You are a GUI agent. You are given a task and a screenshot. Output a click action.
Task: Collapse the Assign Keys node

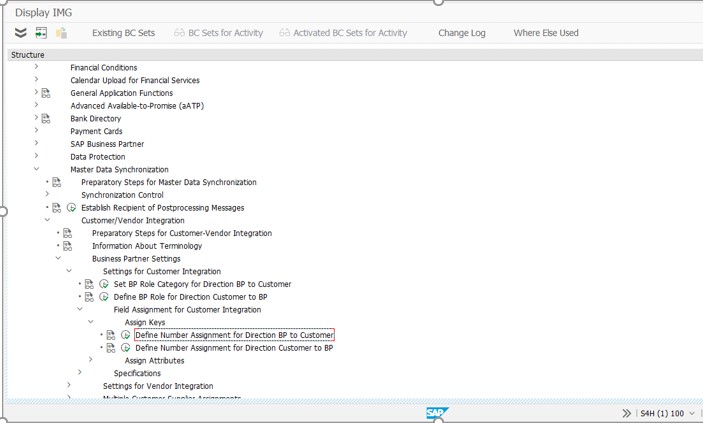pyautogui.click(x=91, y=322)
